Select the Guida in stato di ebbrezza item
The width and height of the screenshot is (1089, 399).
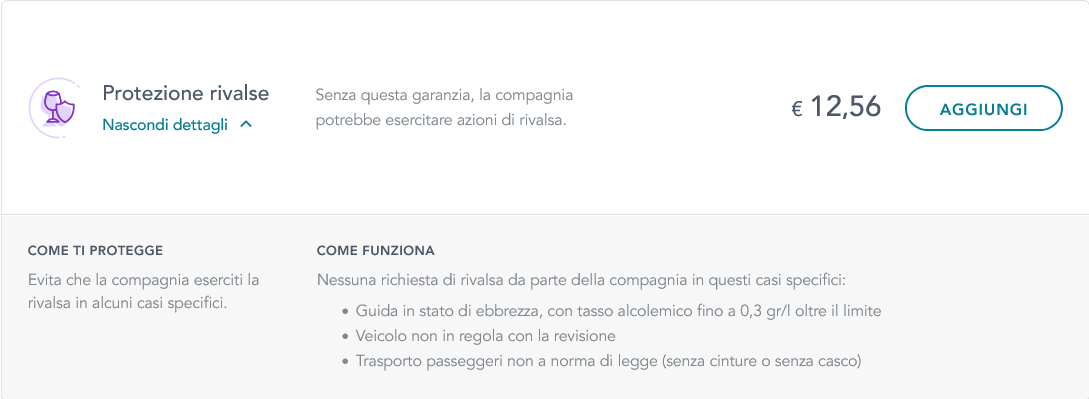click(x=618, y=311)
